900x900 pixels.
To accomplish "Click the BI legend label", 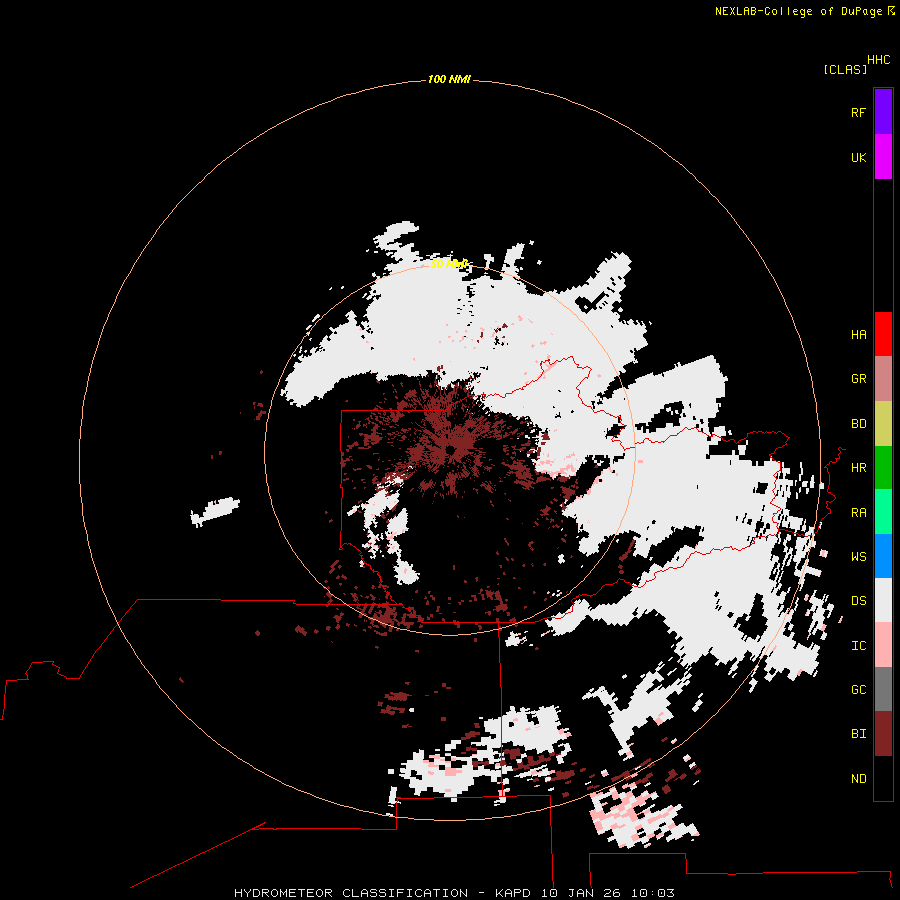I will (x=858, y=734).
